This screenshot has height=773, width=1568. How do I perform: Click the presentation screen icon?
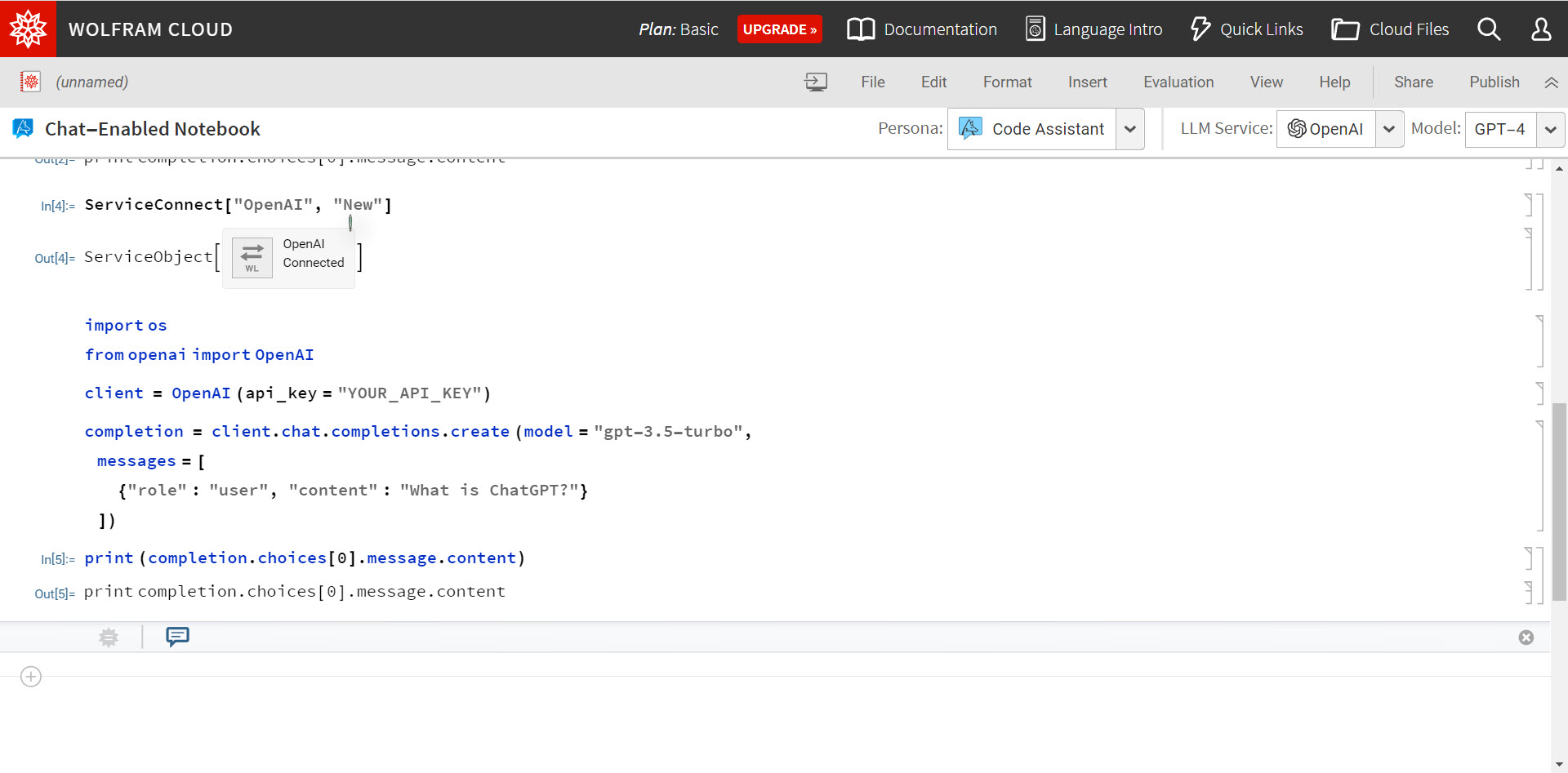(x=816, y=82)
